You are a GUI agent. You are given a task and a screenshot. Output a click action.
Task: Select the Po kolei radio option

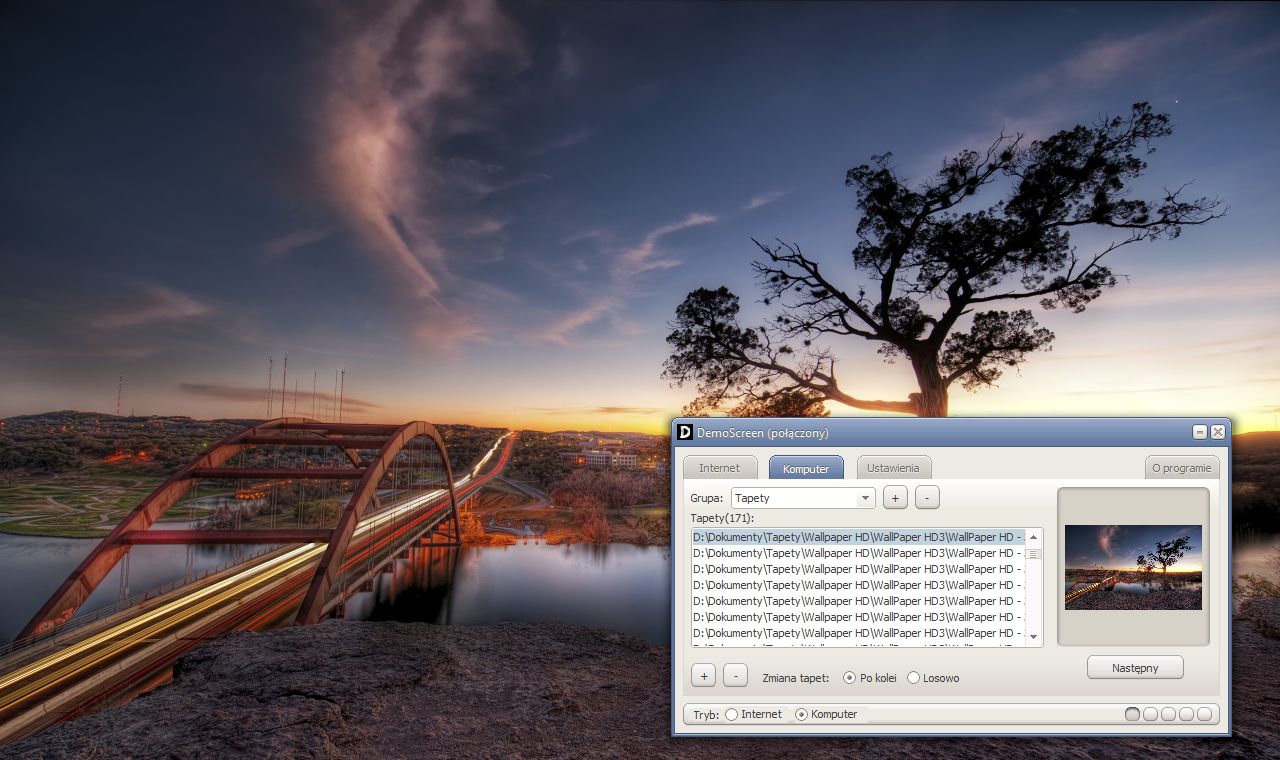(x=850, y=678)
